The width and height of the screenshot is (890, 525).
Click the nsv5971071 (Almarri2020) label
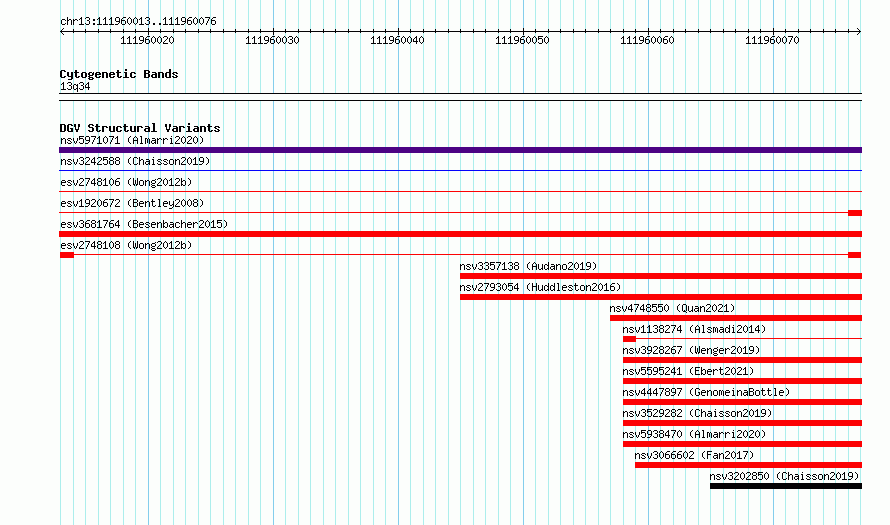pyautogui.click(x=132, y=140)
